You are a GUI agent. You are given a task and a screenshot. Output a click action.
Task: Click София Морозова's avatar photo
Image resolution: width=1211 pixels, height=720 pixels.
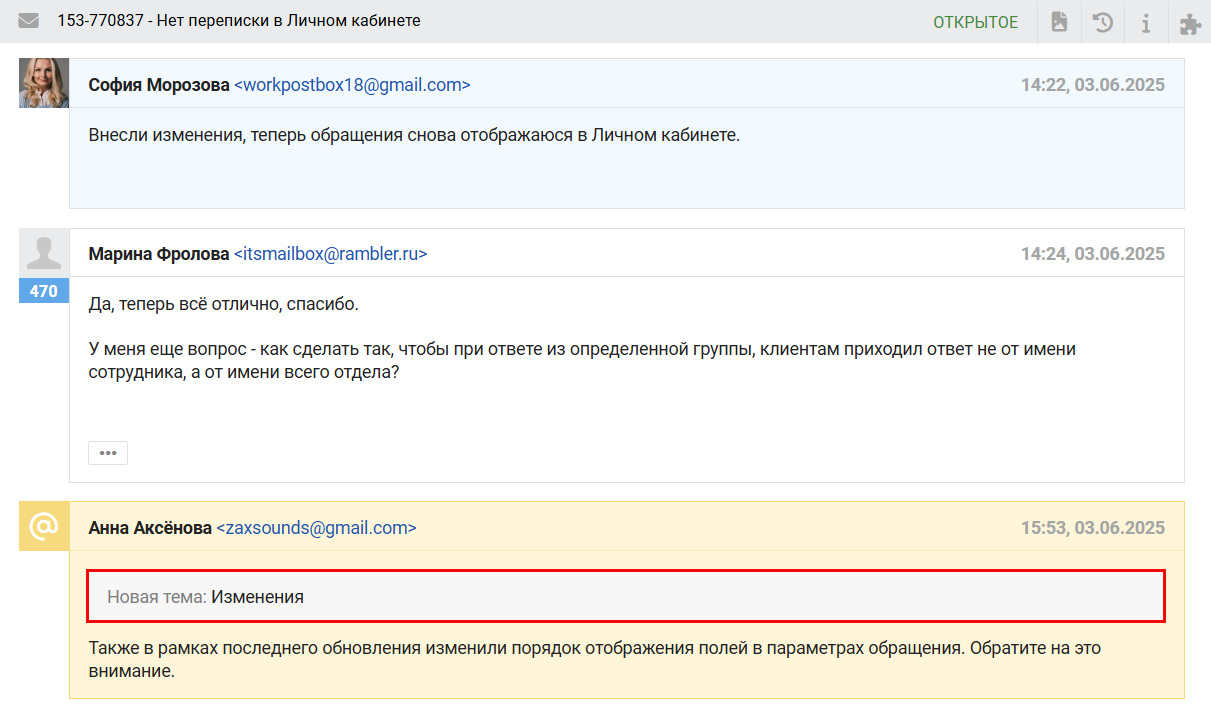[44, 83]
